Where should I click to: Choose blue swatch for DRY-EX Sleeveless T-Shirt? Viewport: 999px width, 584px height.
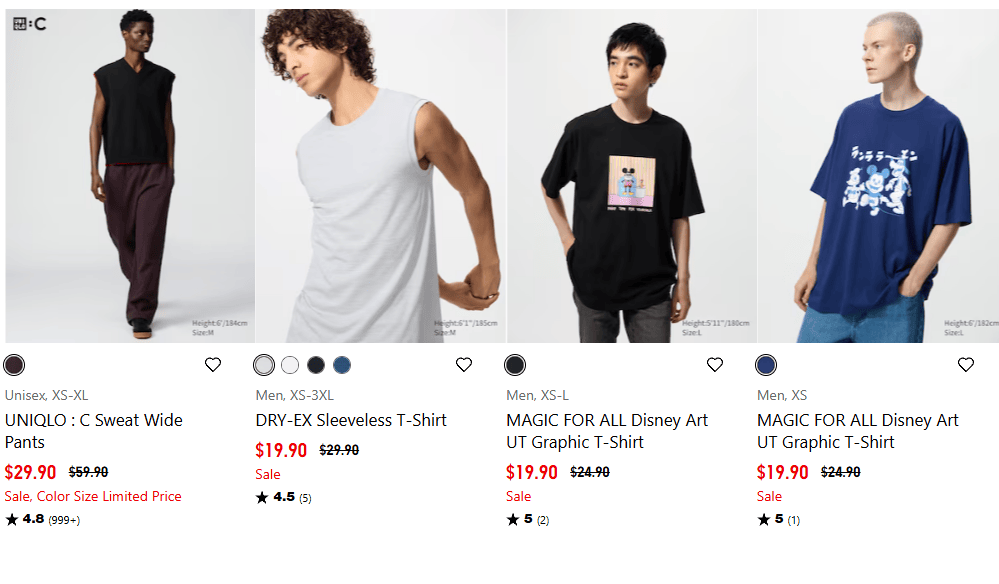point(342,365)
